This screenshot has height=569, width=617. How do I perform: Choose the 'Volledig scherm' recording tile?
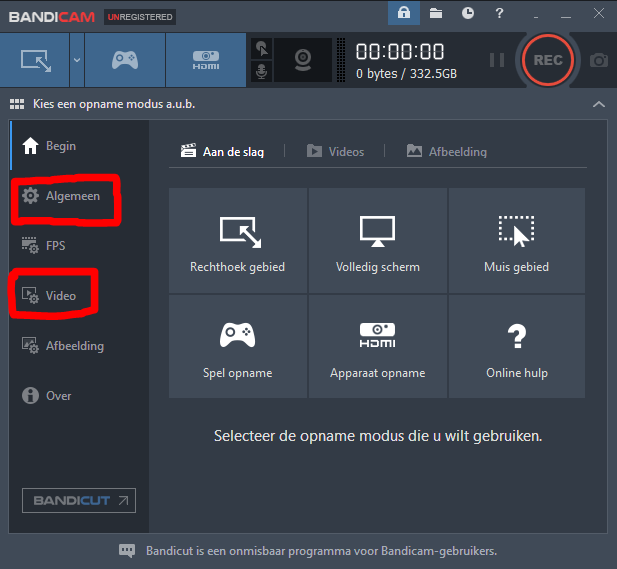378,240
